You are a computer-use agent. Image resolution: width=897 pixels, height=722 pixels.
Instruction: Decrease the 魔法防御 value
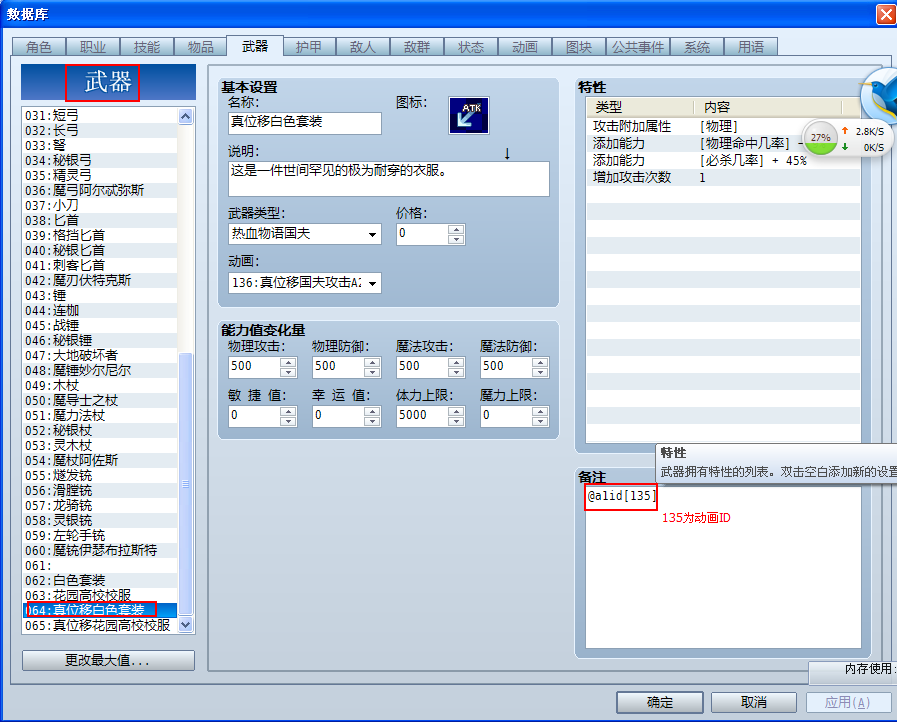click(x=540, y=372)
